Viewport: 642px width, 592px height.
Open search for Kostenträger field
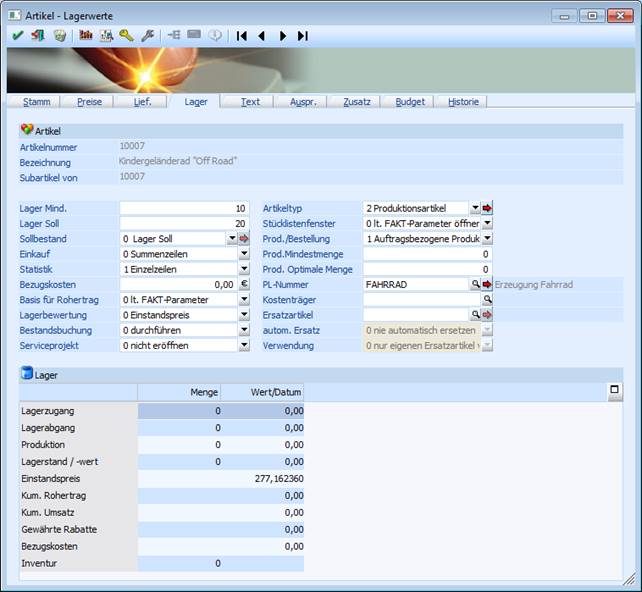pos(488,300)
